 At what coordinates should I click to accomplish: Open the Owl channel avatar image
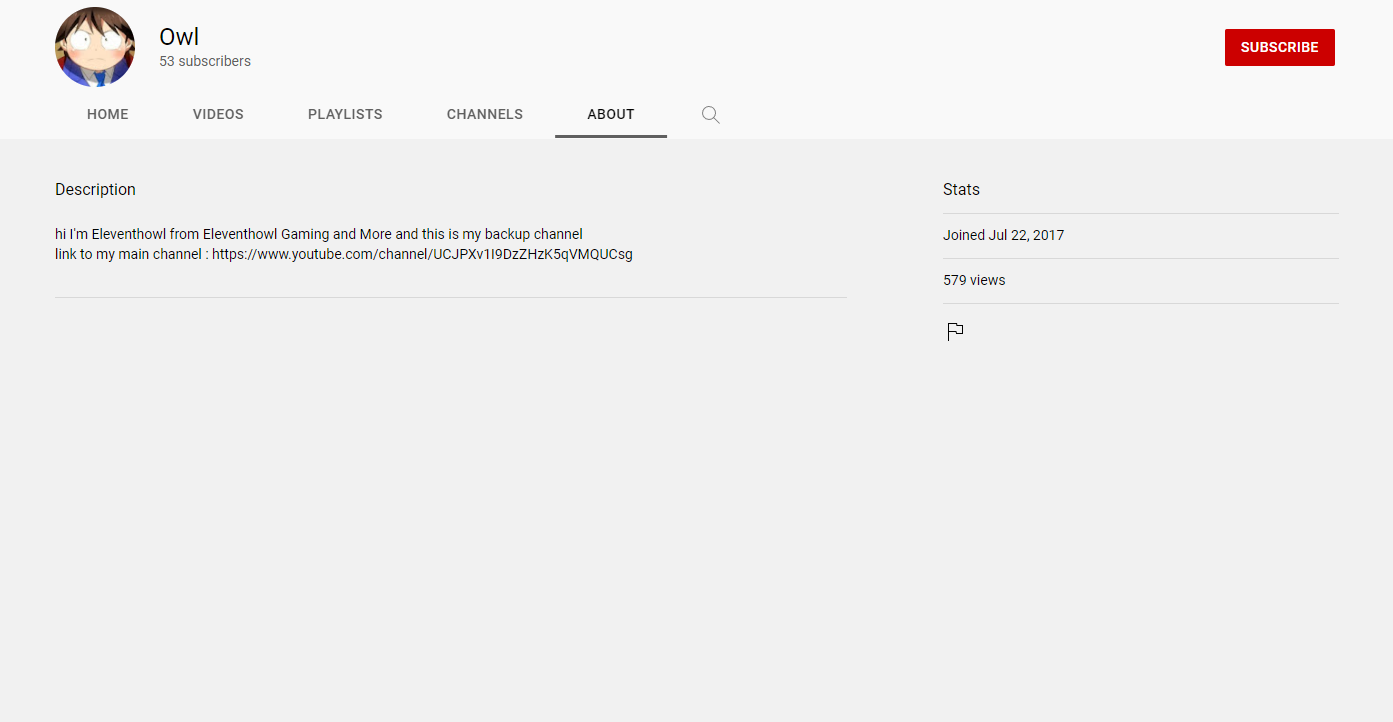95,47
